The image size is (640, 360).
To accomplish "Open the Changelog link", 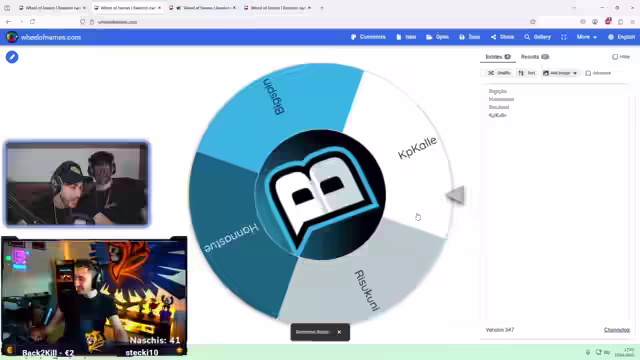I will [x=617, y=330].
